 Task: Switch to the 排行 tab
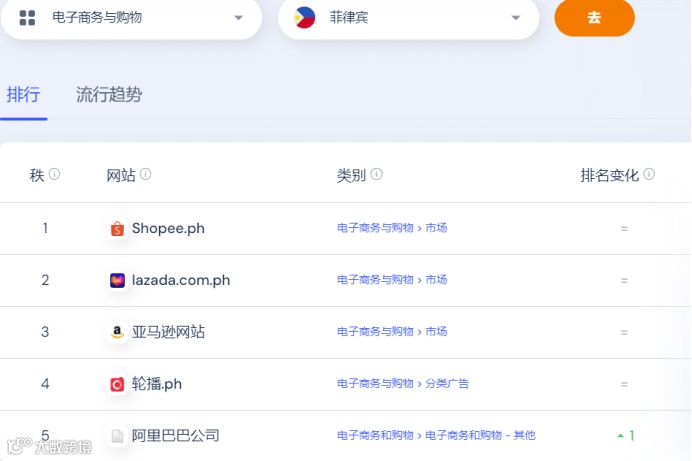pos(23,94)
